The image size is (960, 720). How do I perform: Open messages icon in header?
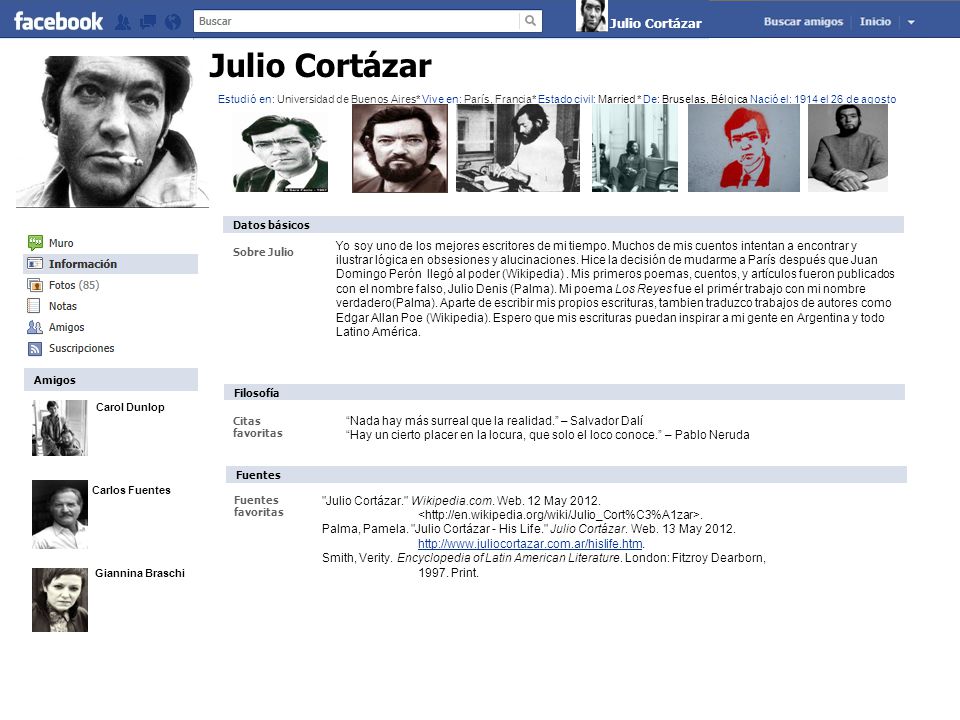point(148,23)
